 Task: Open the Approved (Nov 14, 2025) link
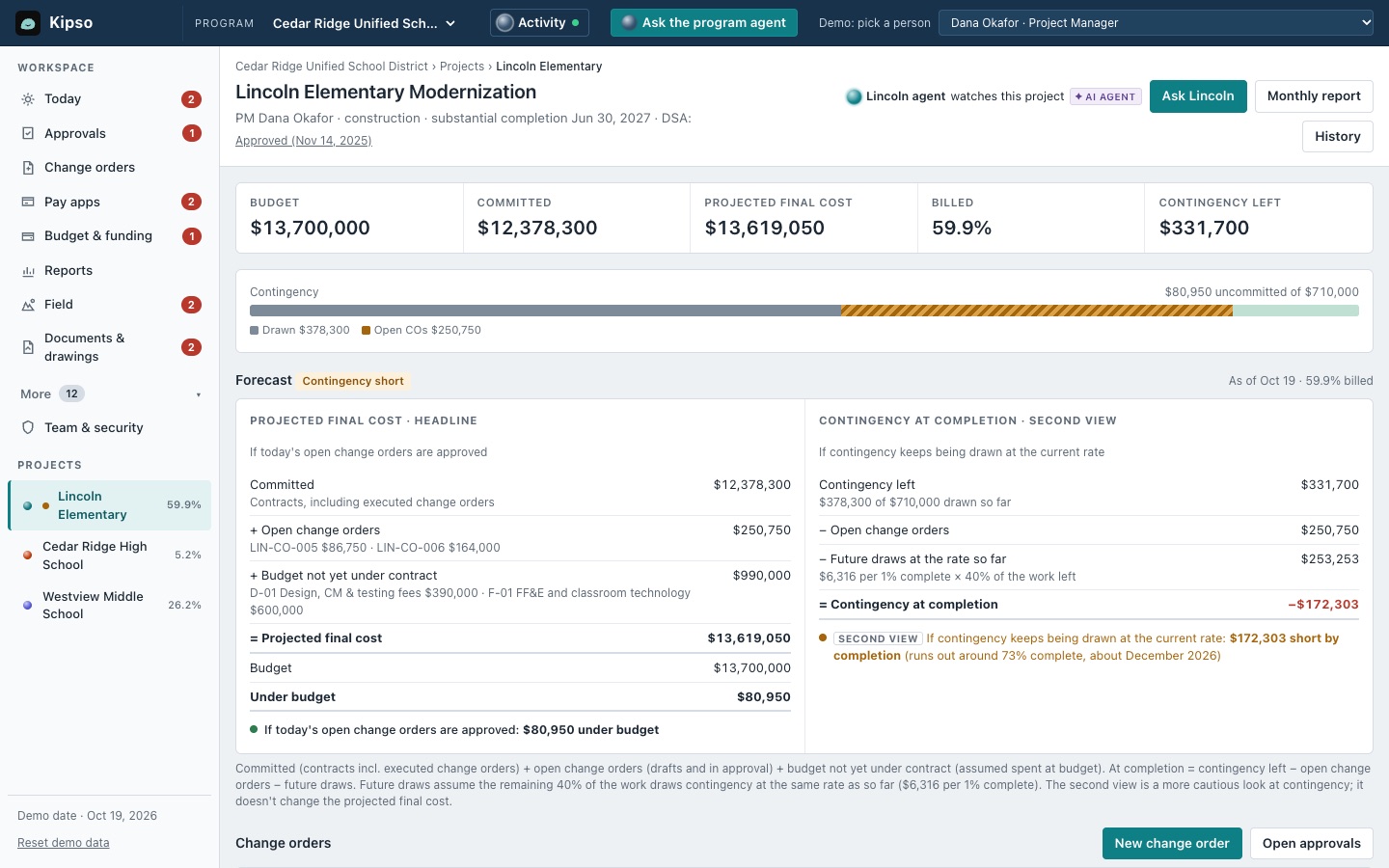(304, 141)
